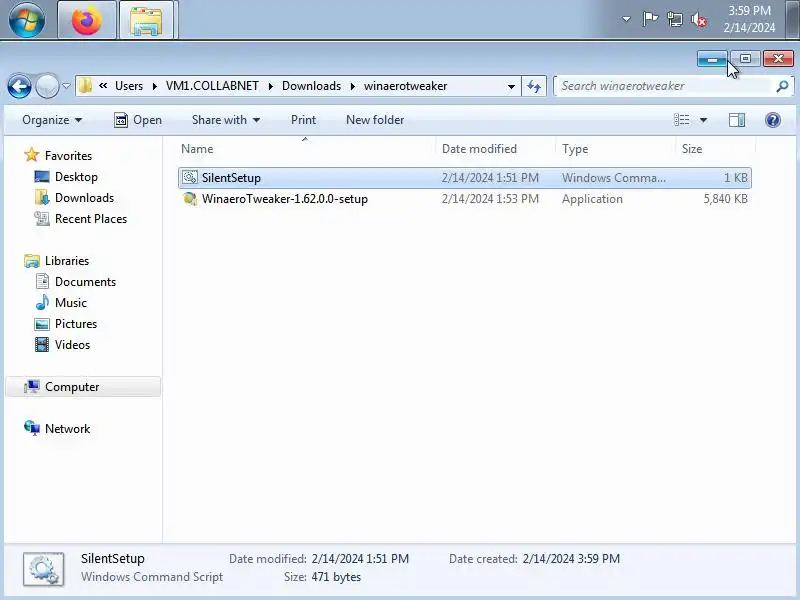Open the Organize menu
The height and width of the screenshot is (600, 800).
(x=52, y=120)
